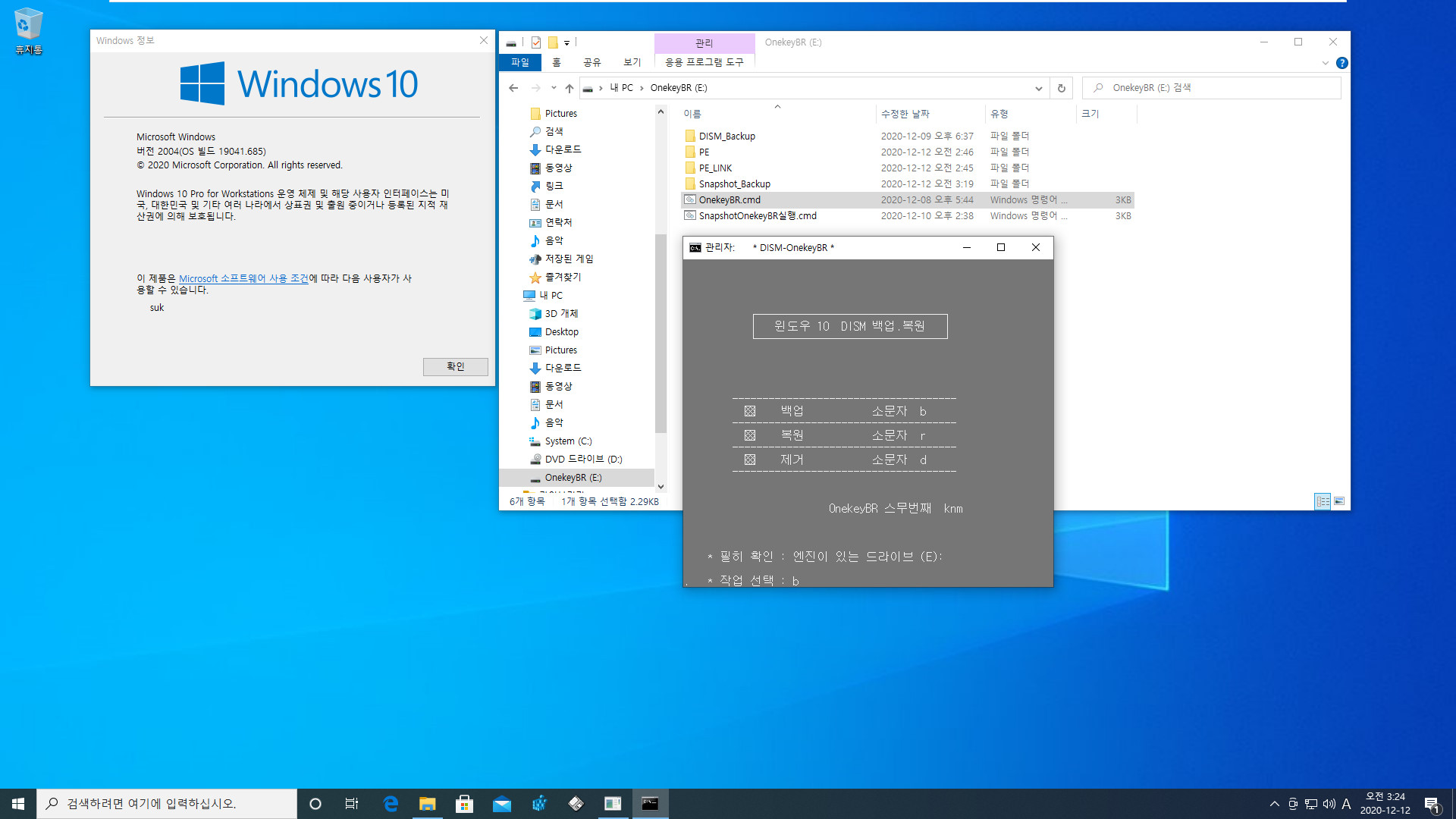Go forward in File Explorer navigation
Image resolution: width=1456 pixels, height=819 pixels.
click(536, 88)
